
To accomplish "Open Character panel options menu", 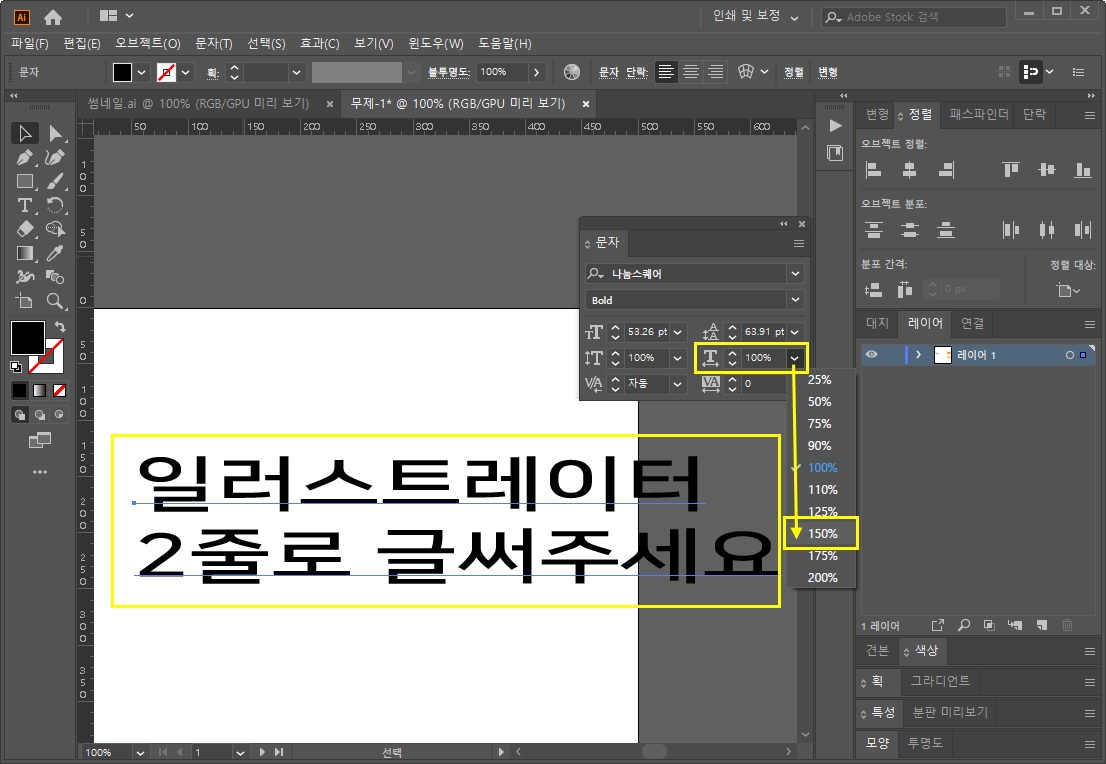I will (798, 243).
